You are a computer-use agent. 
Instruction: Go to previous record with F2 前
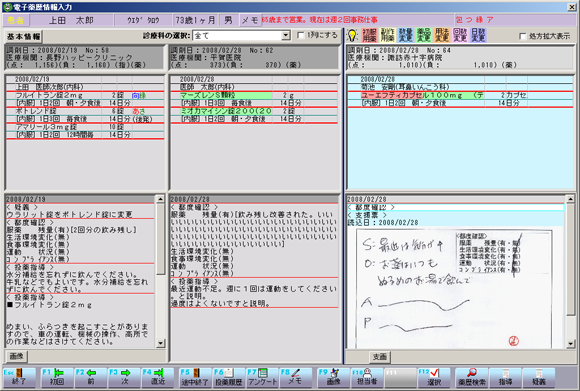91,377
